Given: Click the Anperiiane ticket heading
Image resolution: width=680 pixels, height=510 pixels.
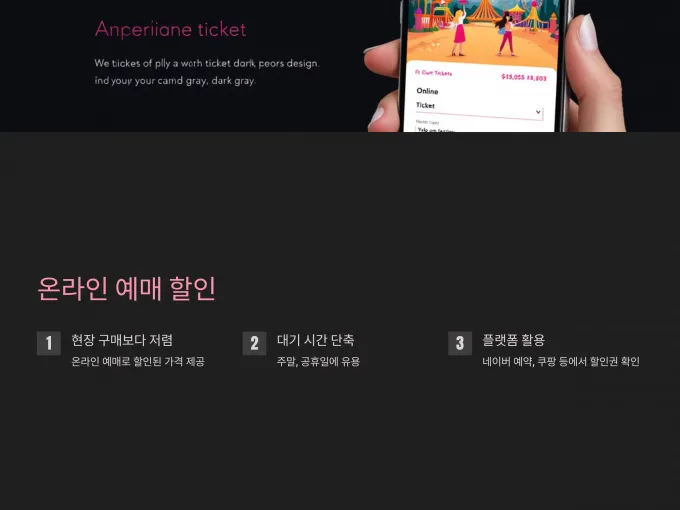Looking at the screenshot, I should tap(170, 29).
